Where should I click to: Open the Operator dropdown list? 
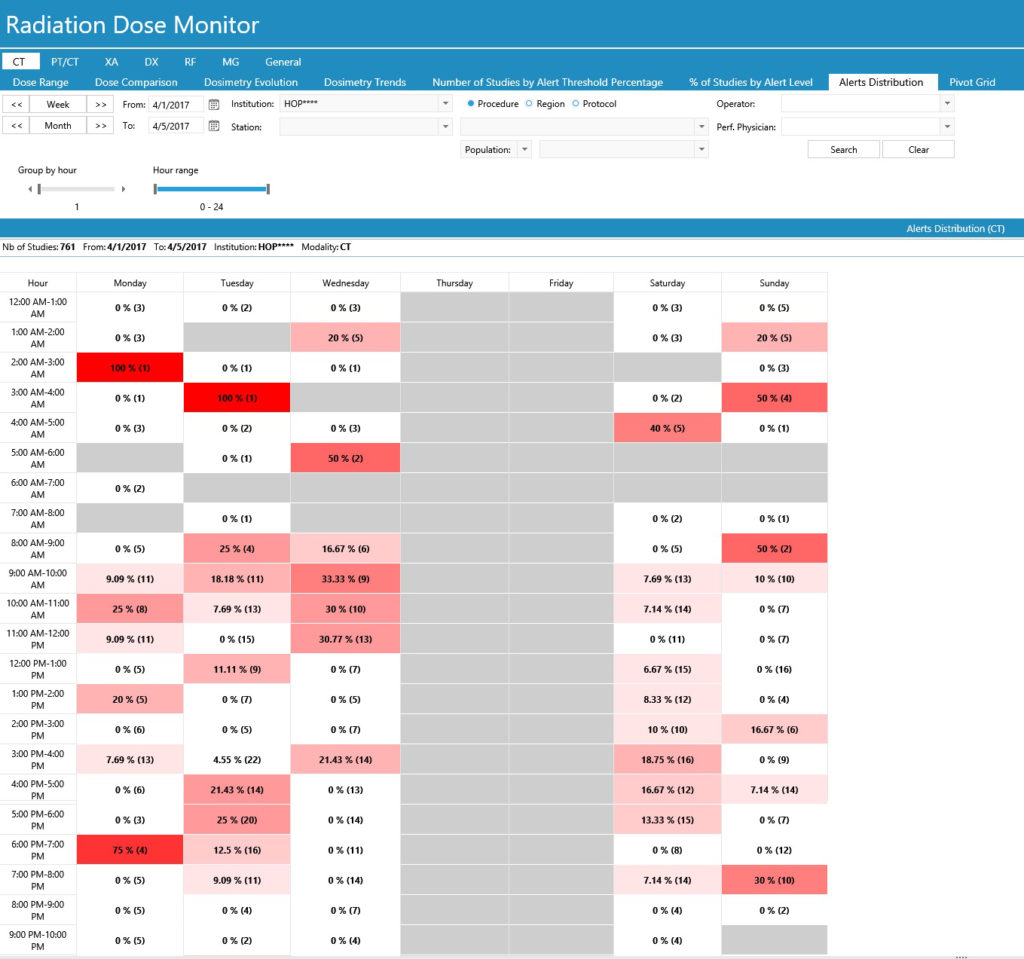pos(946,103)
